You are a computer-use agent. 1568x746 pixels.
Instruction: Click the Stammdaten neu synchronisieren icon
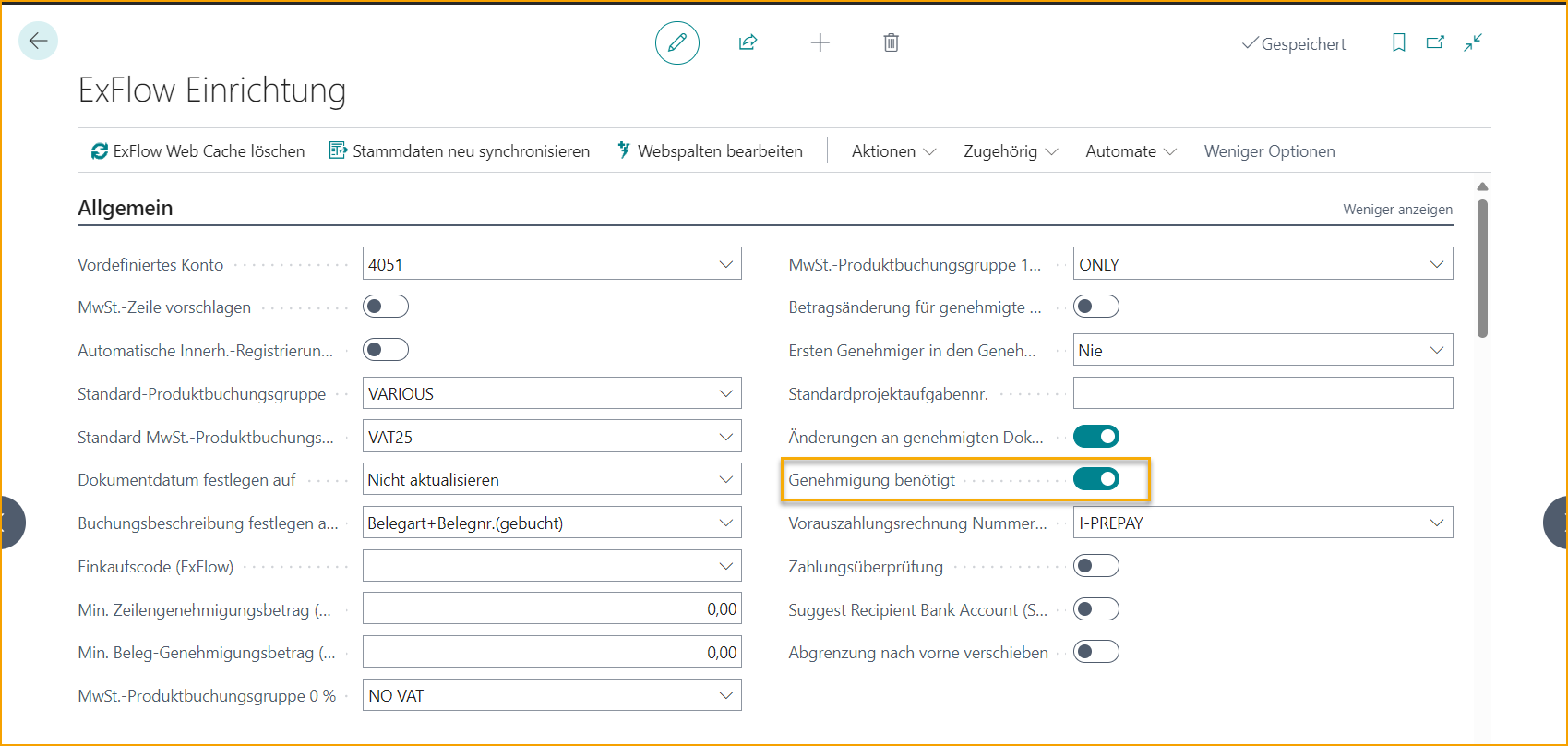339,150
